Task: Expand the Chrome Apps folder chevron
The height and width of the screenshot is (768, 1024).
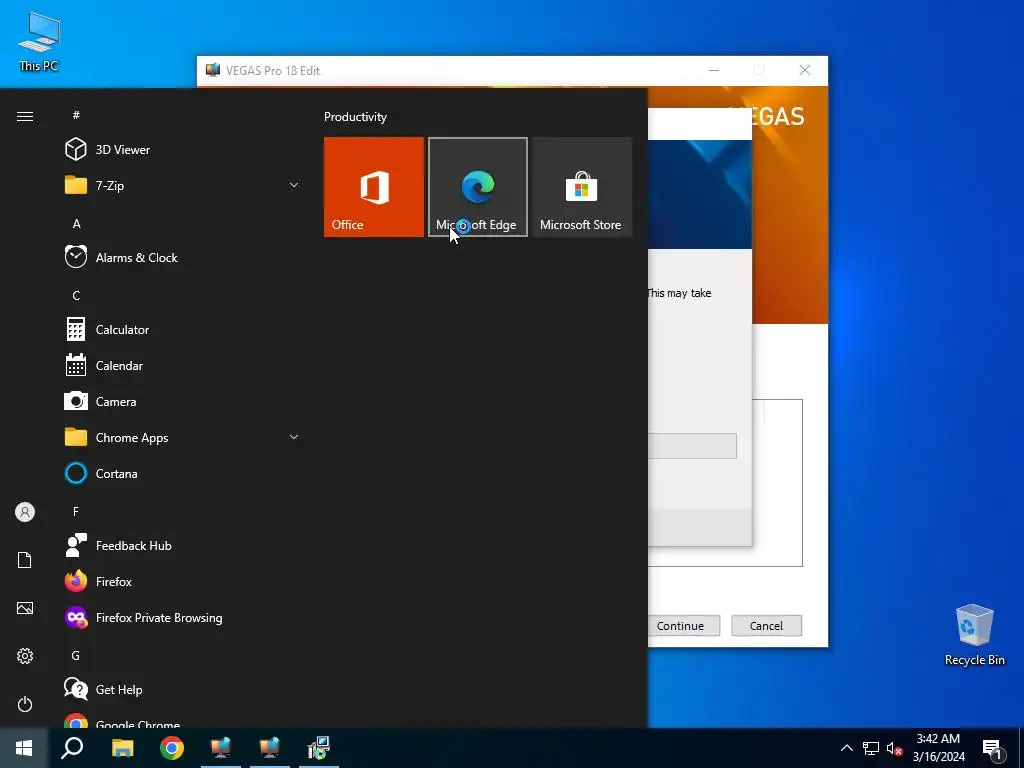Action: click(x=294, y=438)
